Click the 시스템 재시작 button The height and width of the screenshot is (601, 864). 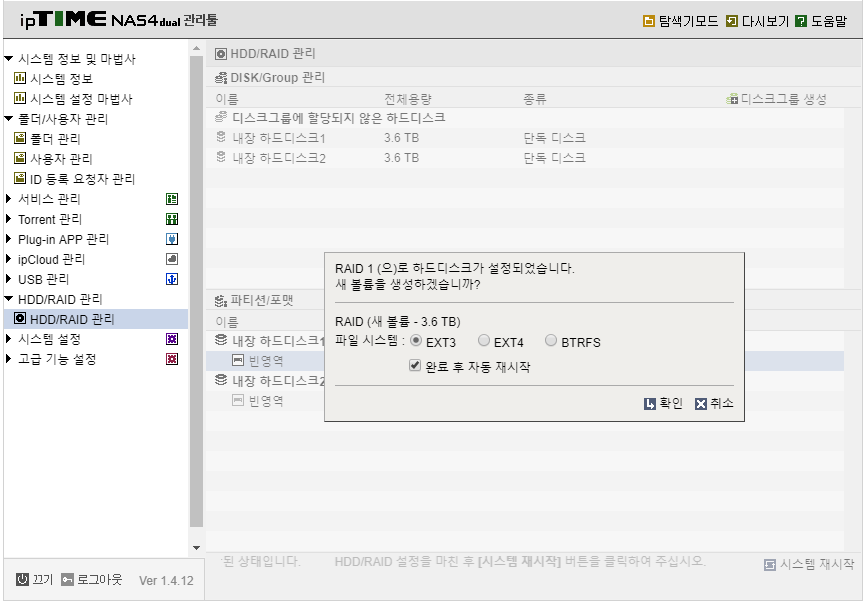coord(809,564)
